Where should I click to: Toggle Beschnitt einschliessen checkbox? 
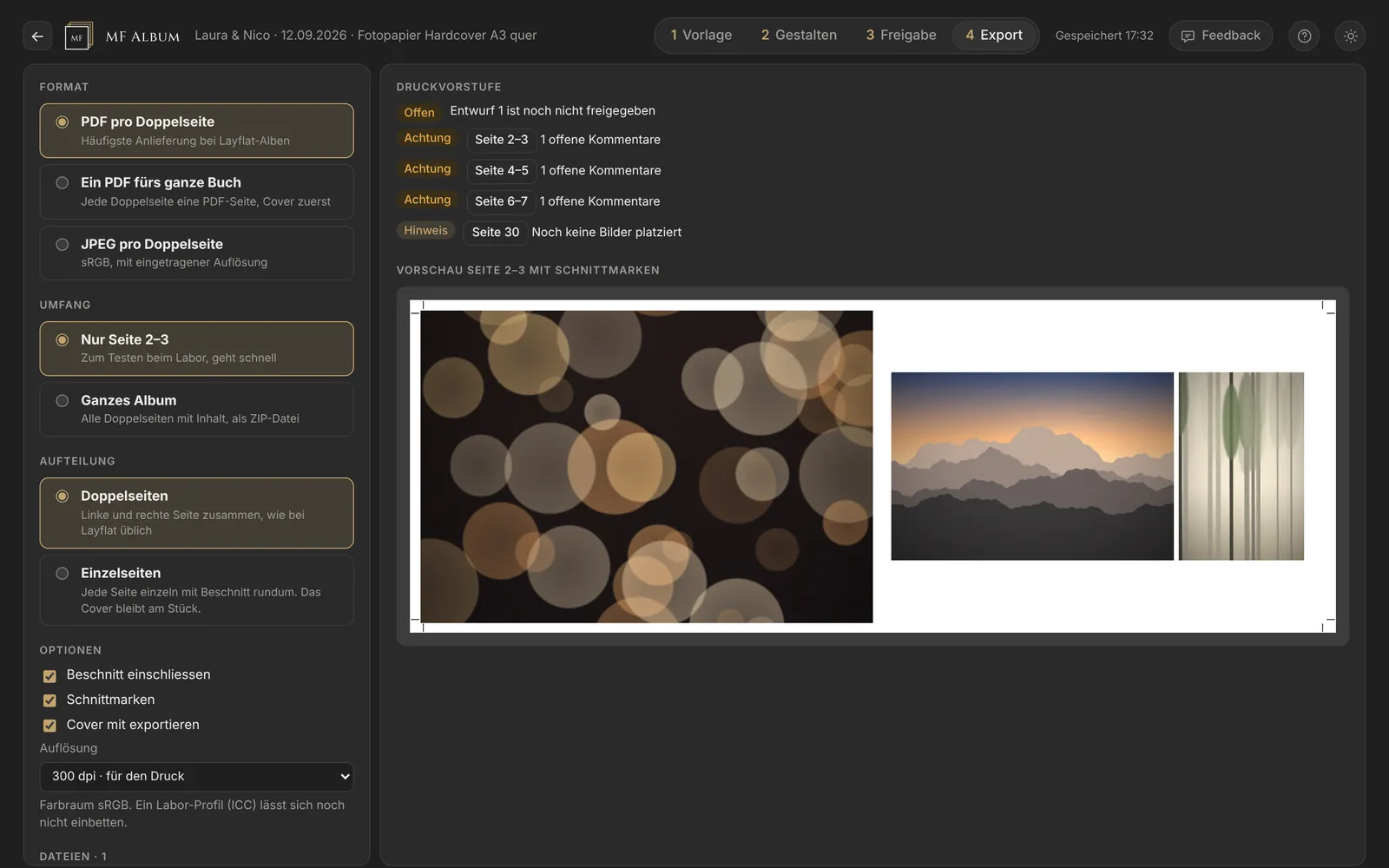(49, 675)
